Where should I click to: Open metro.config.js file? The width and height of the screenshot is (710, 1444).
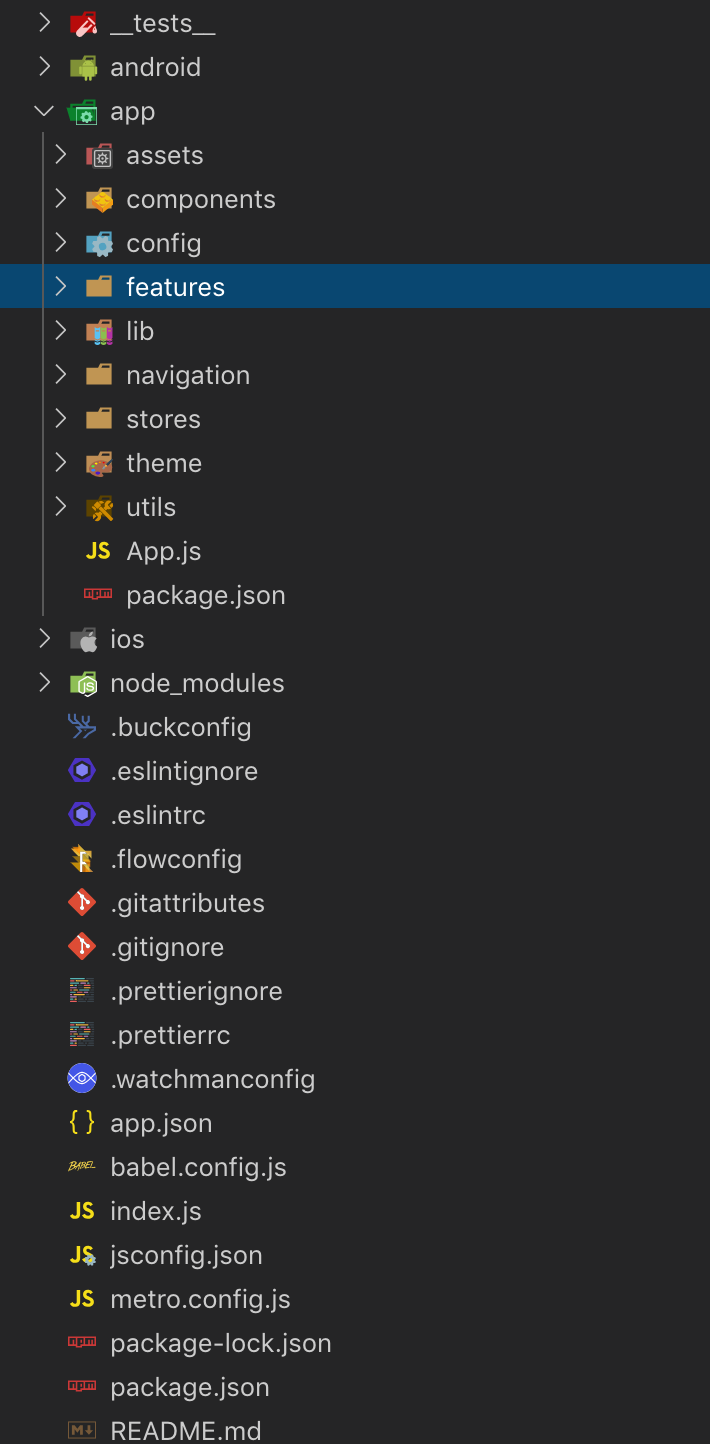click(200, 1299)
